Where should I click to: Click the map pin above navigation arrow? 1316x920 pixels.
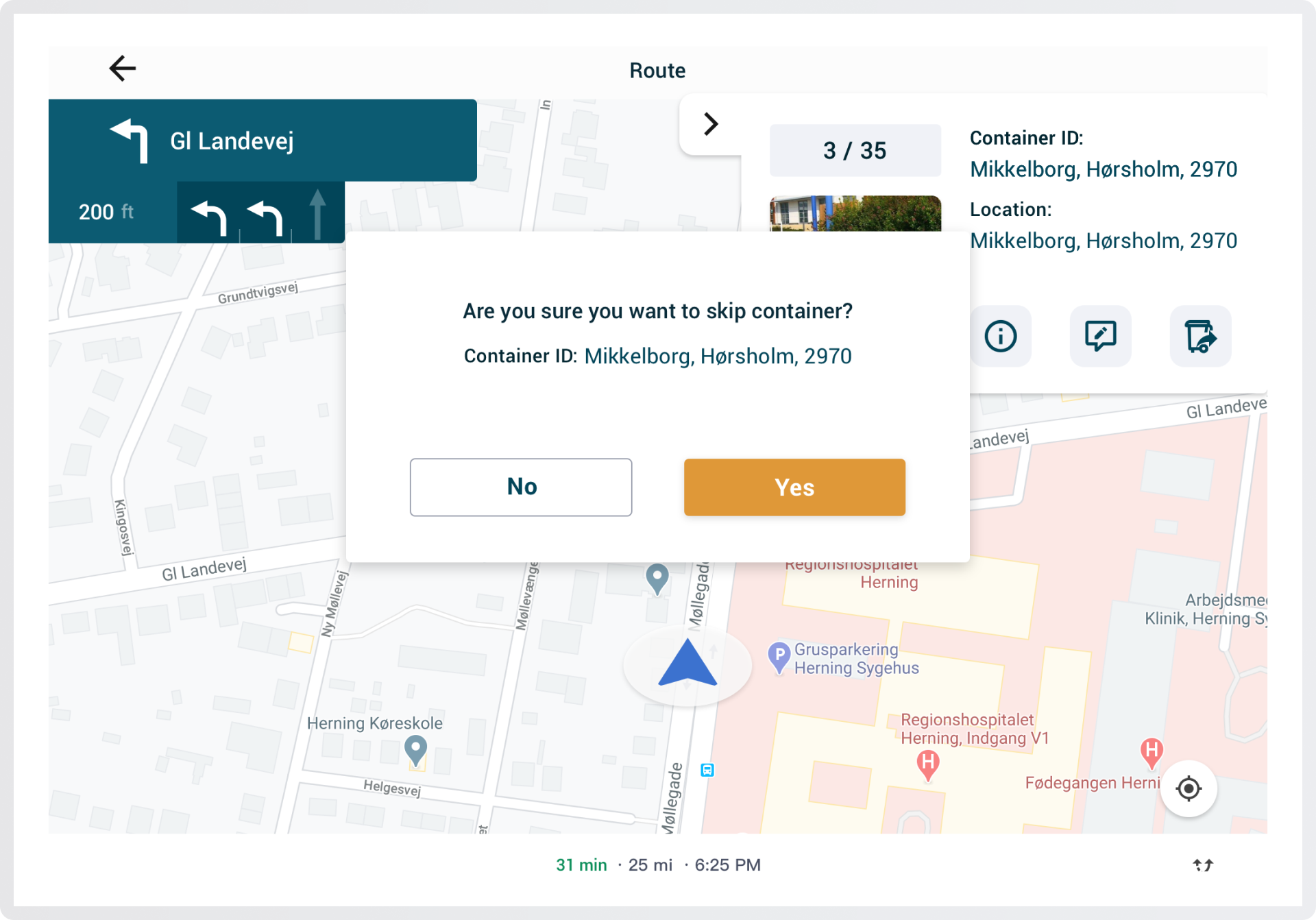[x=657, y=579]
